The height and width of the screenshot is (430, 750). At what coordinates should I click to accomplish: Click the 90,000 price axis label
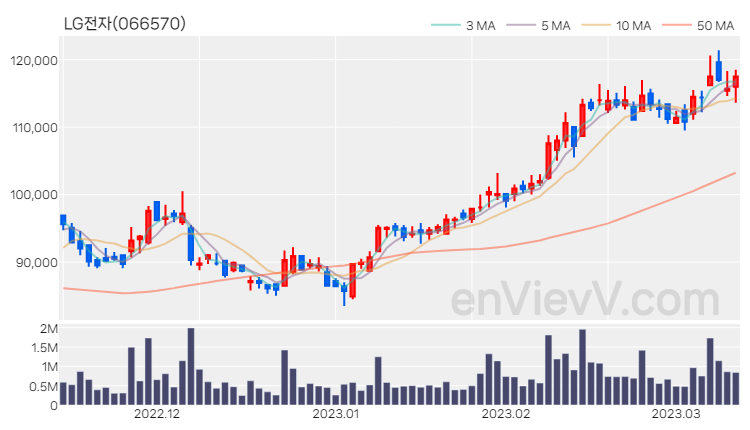(36, 263)
